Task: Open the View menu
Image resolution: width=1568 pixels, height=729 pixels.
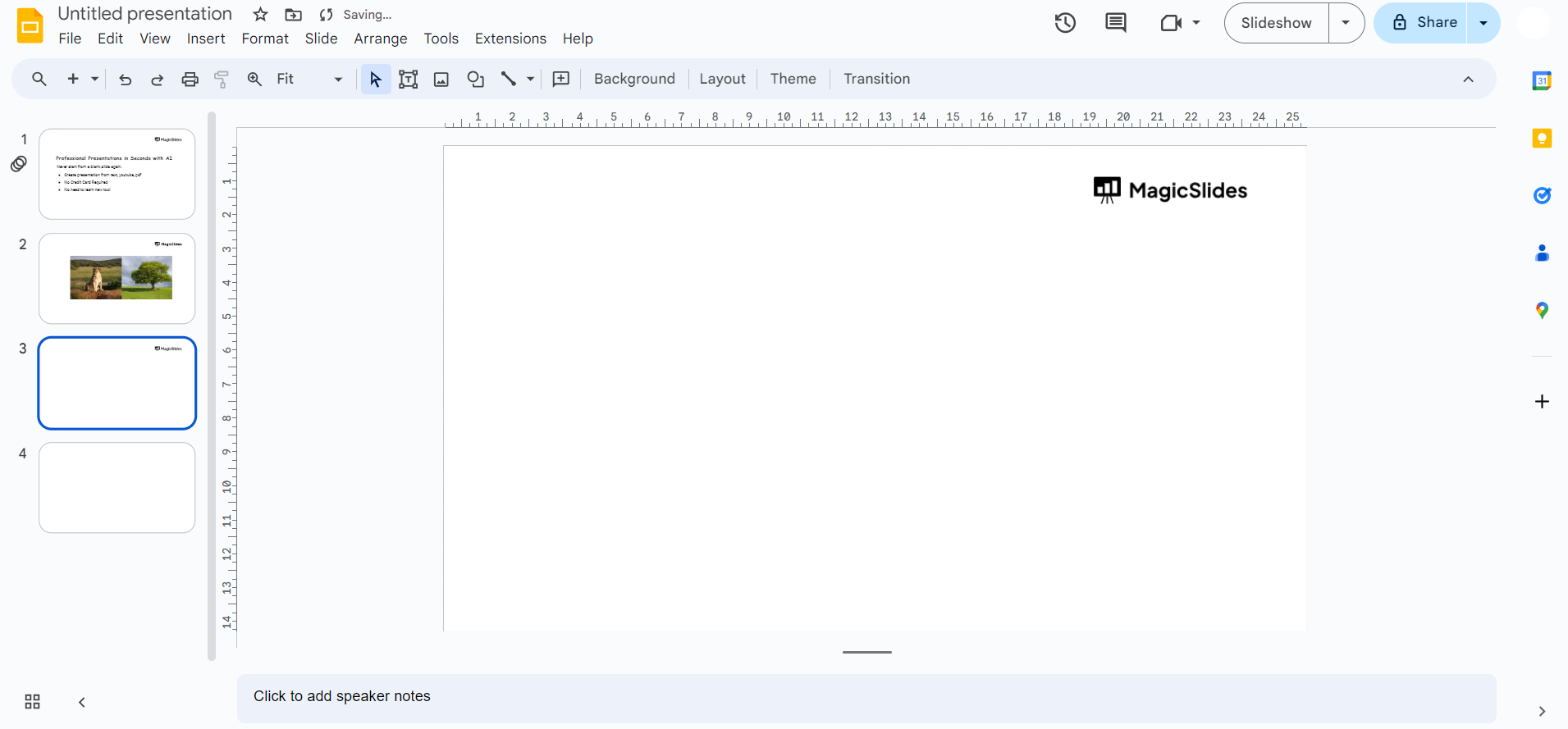Action: (x=155, y=39)
